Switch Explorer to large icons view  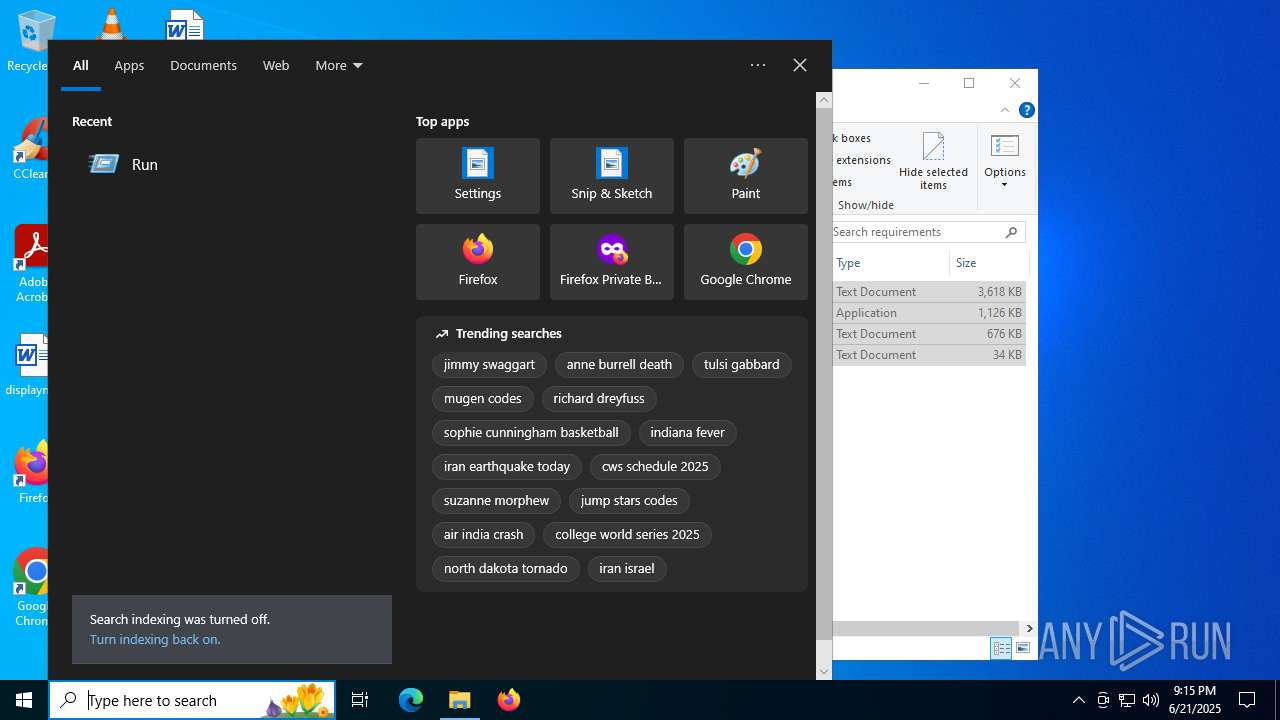click(1022, 648)
